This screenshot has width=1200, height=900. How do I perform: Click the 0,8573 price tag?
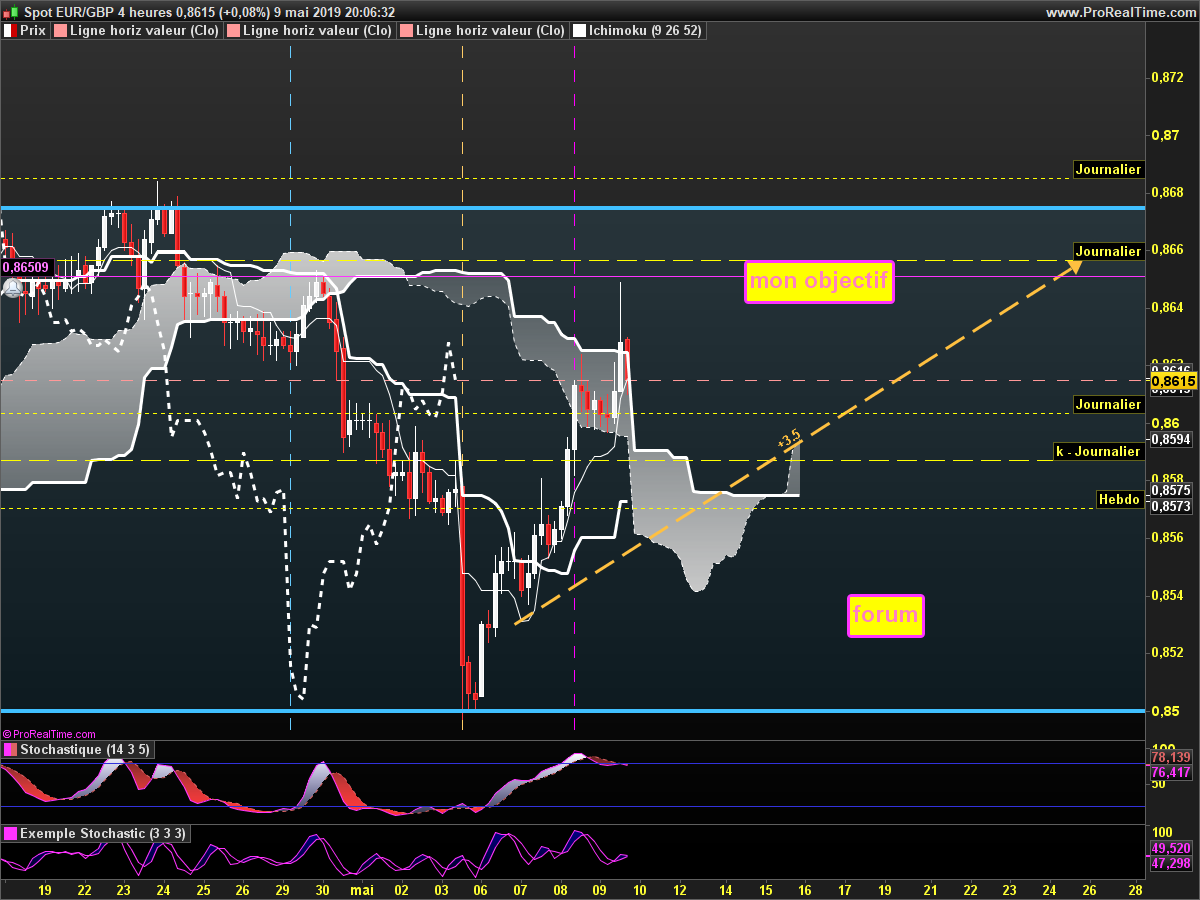click(1170, 506)
